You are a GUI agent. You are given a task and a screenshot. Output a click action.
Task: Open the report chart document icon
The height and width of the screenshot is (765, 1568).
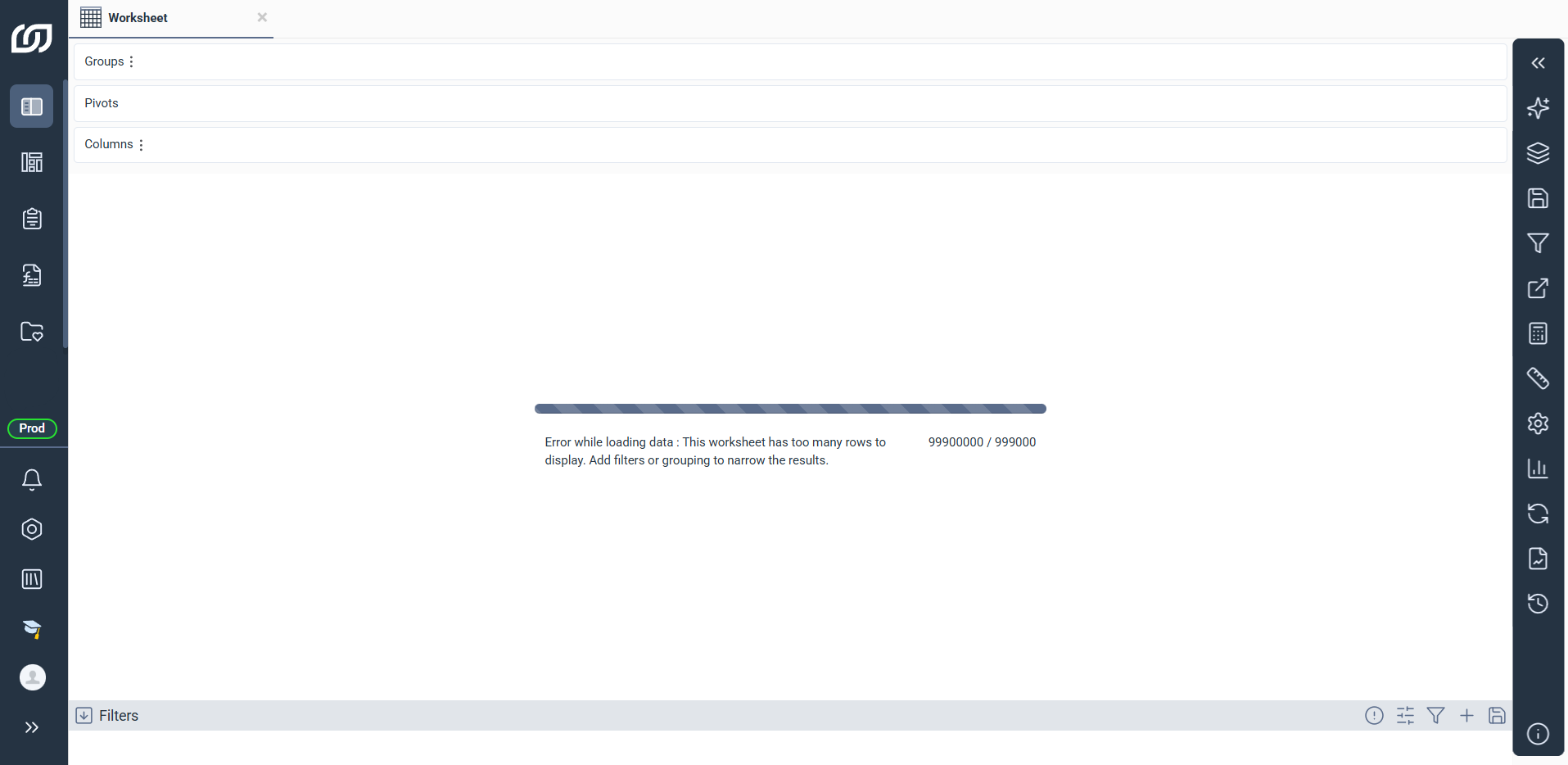point(1539,559)
